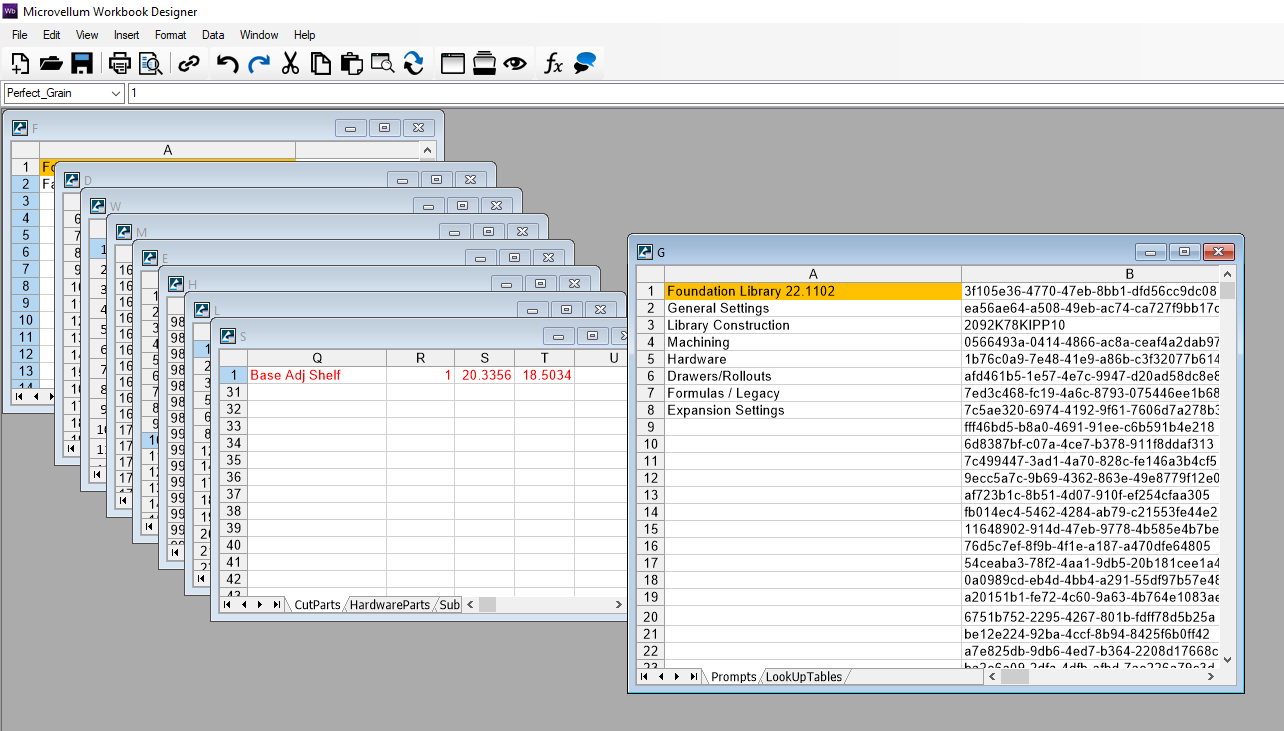Create a new workbook from the toolbar
The image size is (1284, 731).
coord(20,63)
